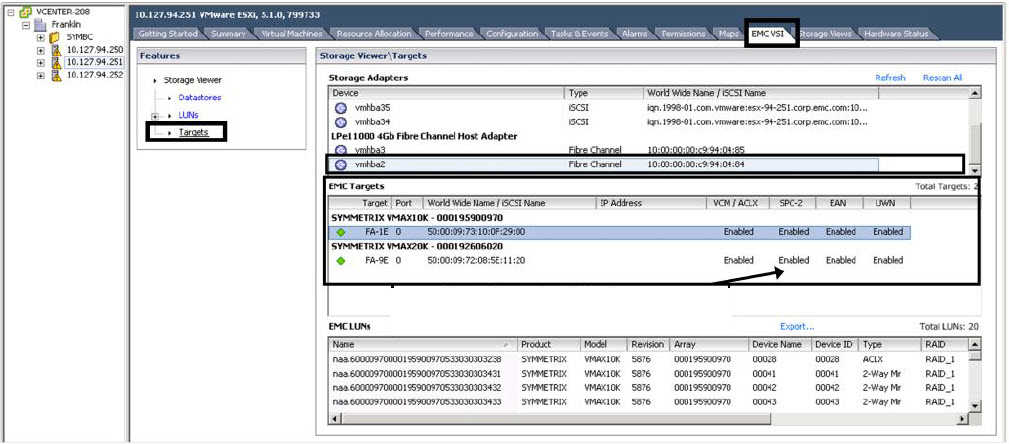
Task: Expand the 10.127.94.252 host node
Action: click(x=41, y=75)
